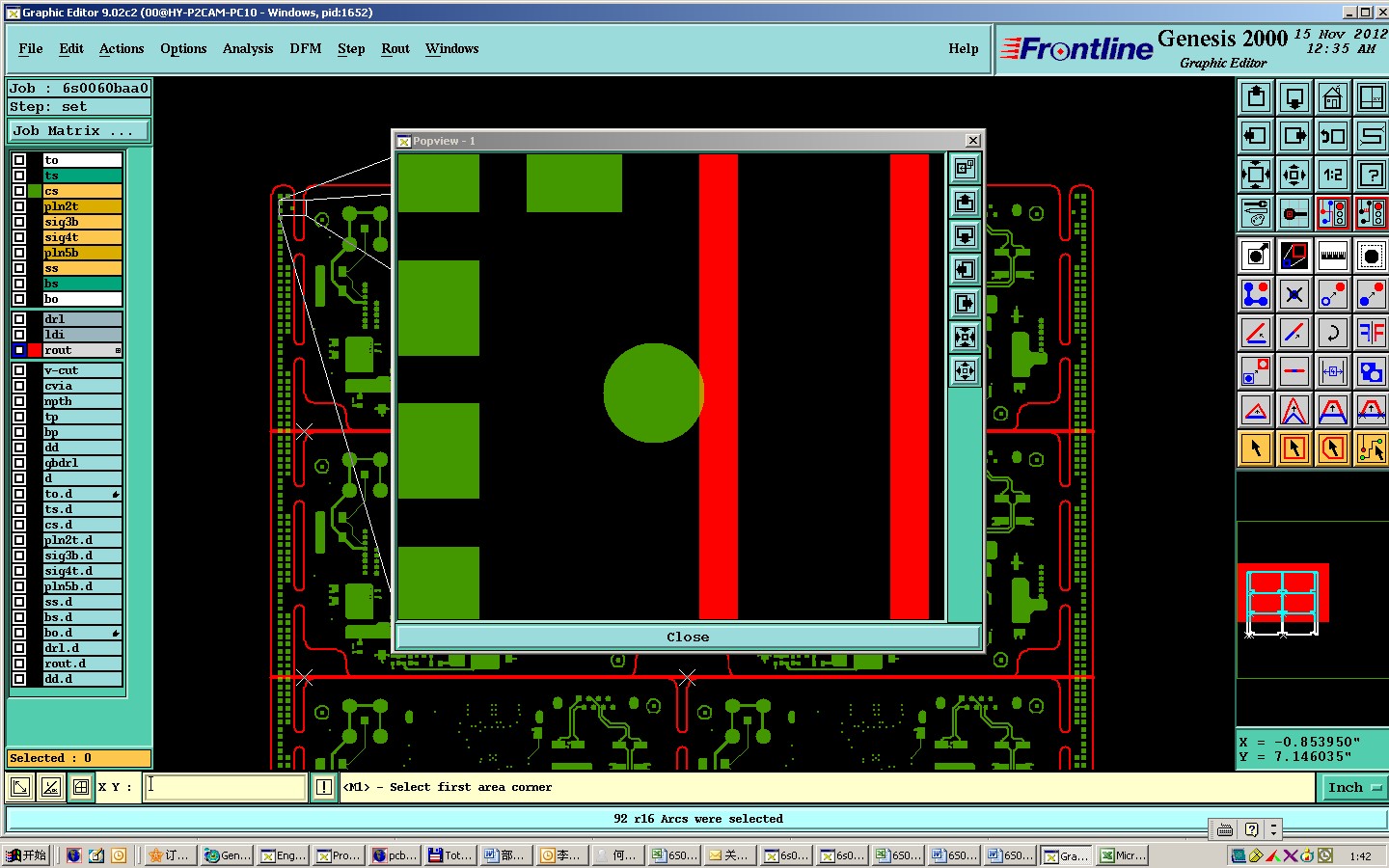Click the grid icon beside X Y

81,788
